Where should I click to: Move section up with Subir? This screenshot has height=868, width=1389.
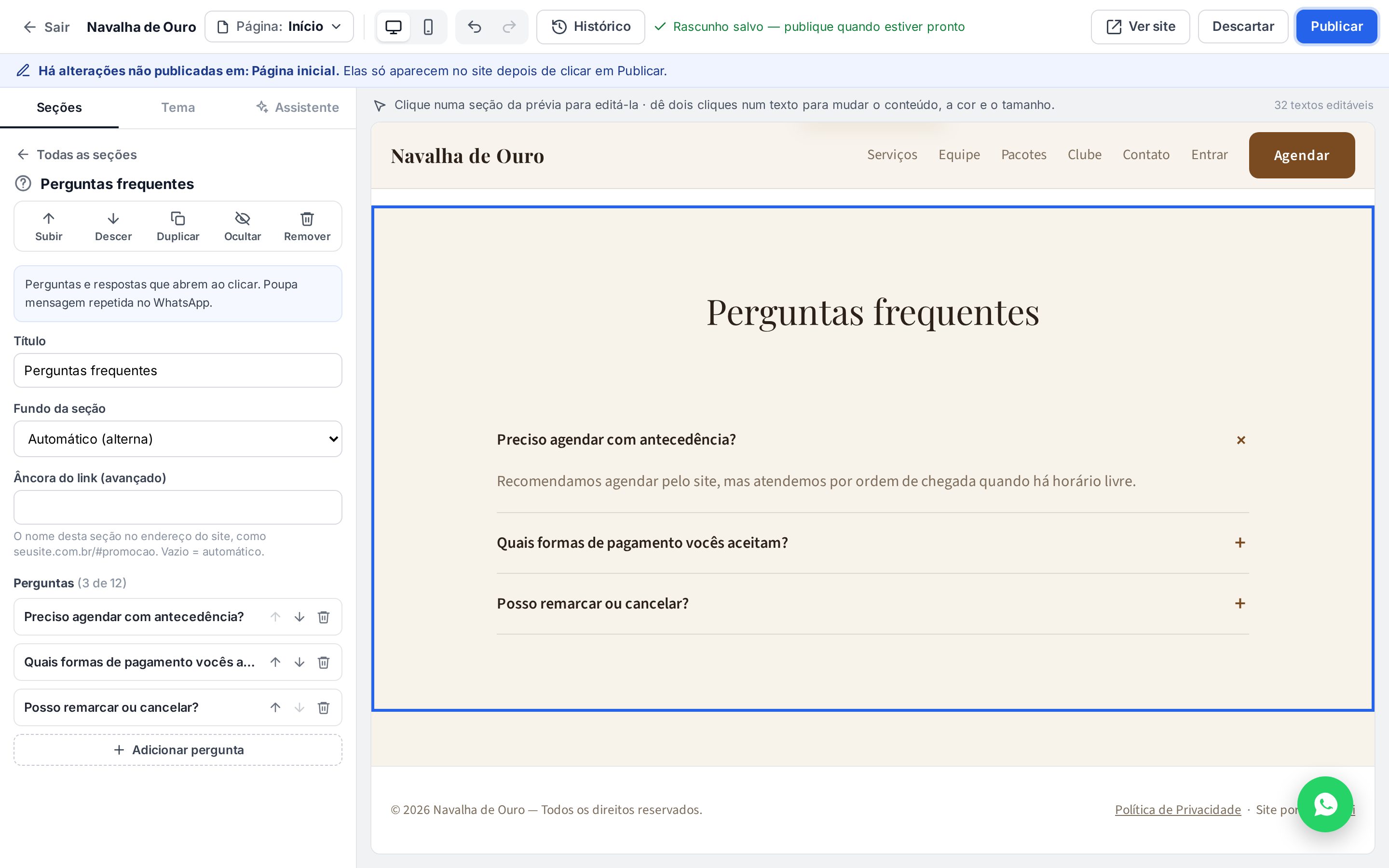pyautogui.click(x=49, y=226)
